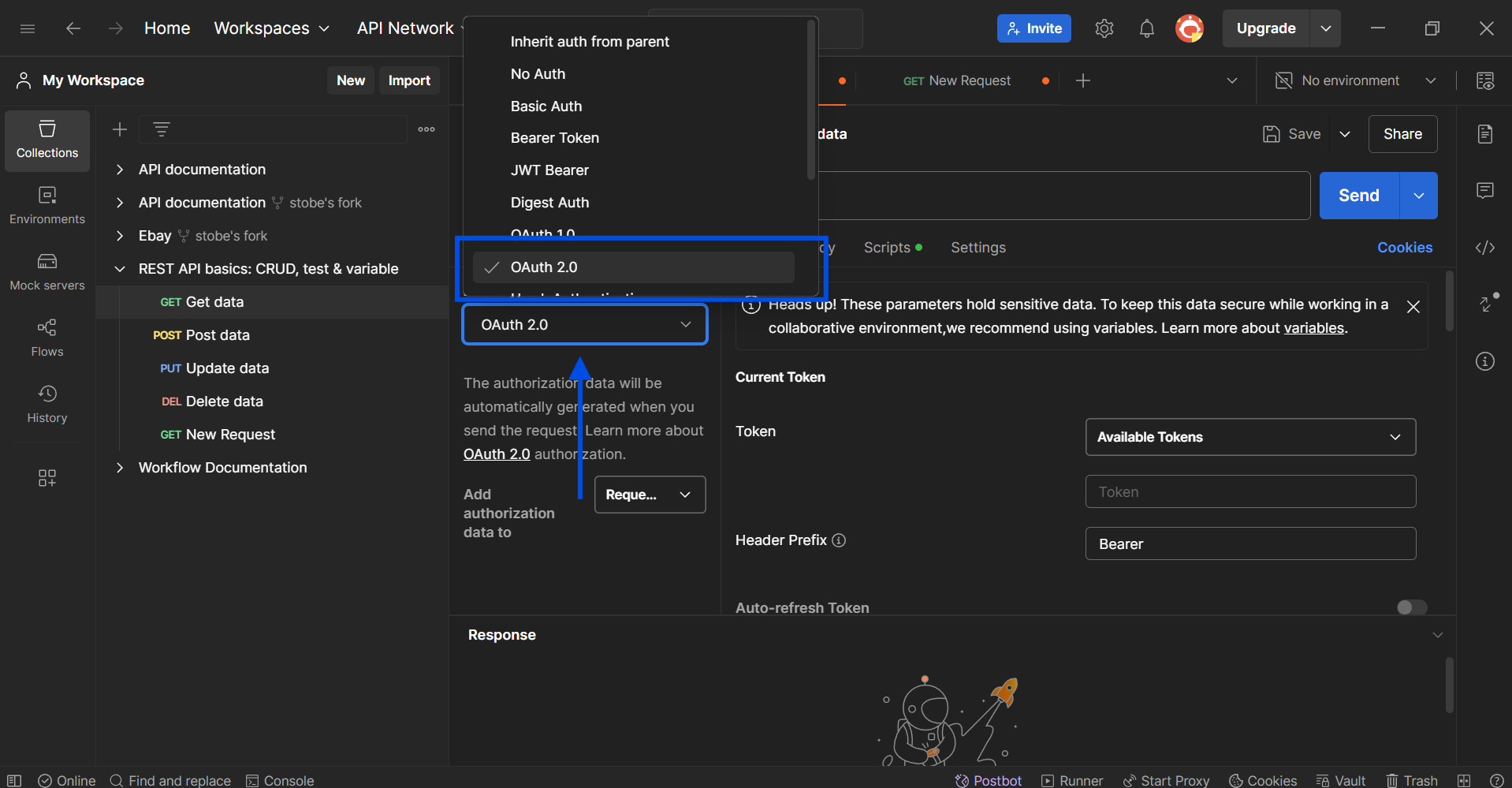Expand the Ebay forked collection
The height and width of the screenshot is (788, 1512).
click(x=120, y=236)
